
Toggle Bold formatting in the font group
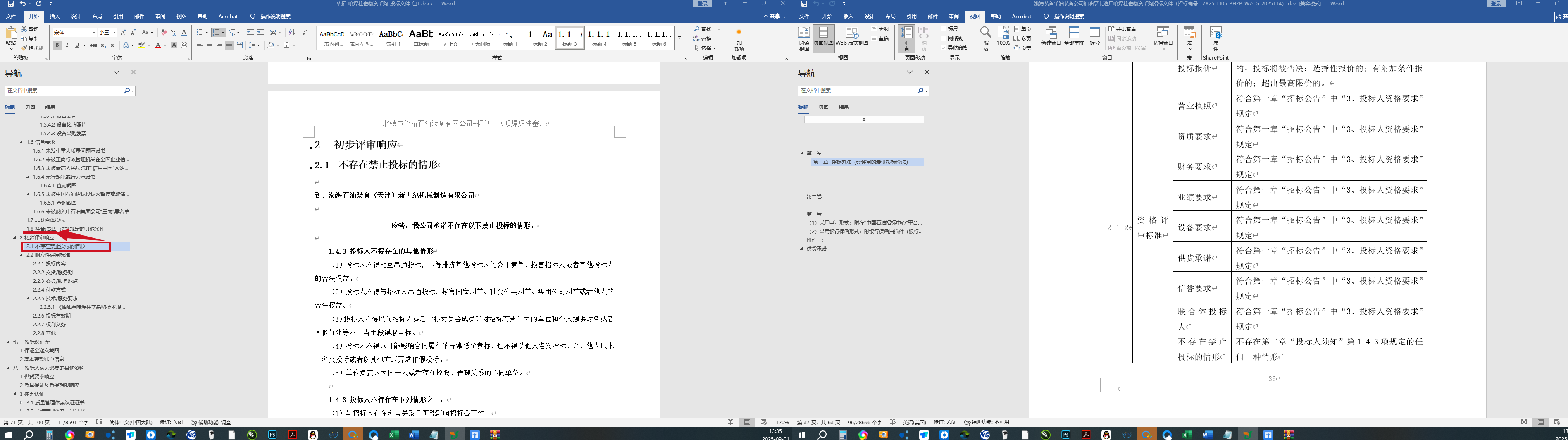coord(57,45)
